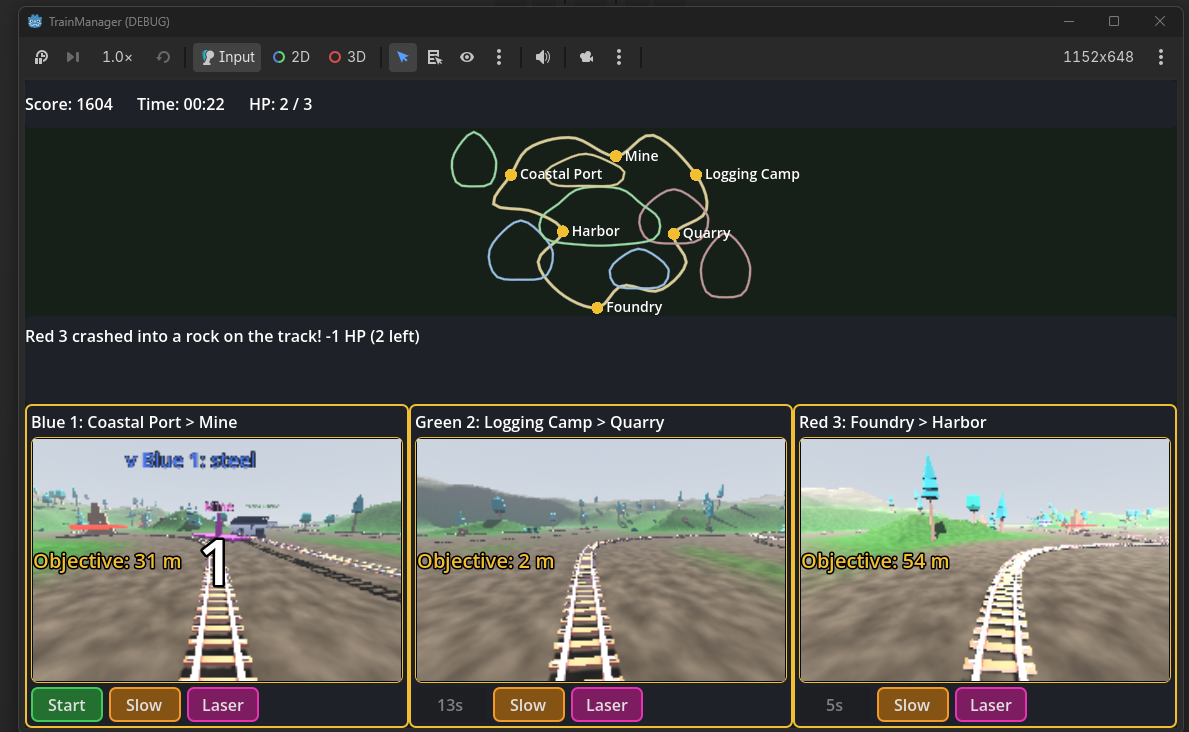Image resolution: width=1189 pixels, height=732 pixels.
Task: Click the Green 2 train camera view
Action: (601, 560)
